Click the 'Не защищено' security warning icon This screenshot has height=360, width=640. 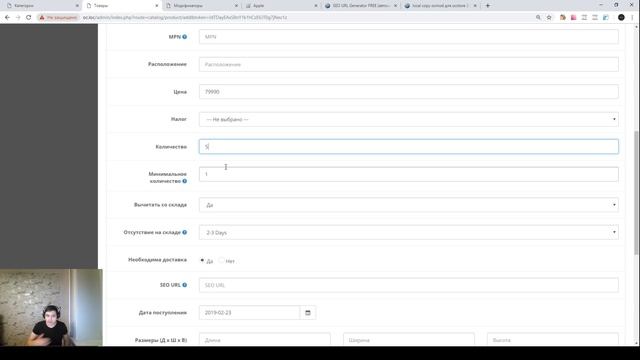coord(42,18)
